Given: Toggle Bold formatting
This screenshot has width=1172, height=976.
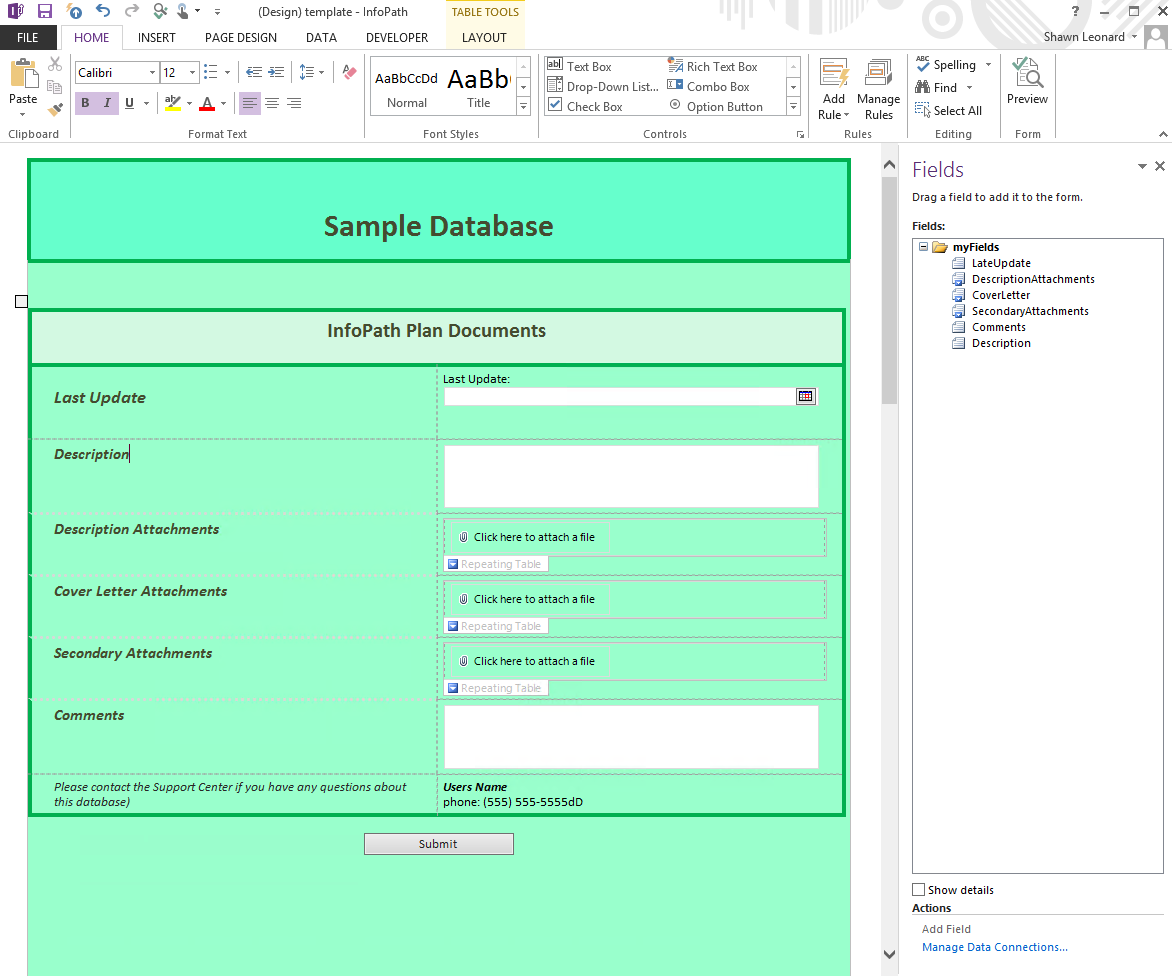Looking at the screenshot, I should (85, 103).
